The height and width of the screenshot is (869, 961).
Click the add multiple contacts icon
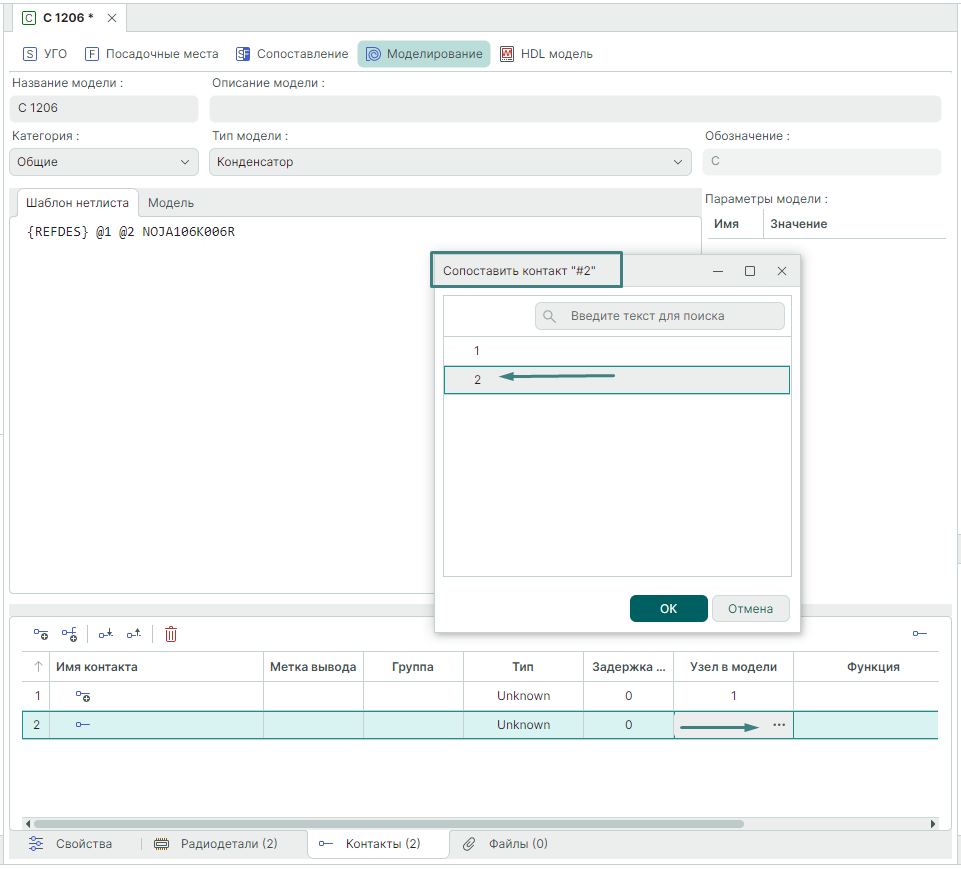coord(69,634)
